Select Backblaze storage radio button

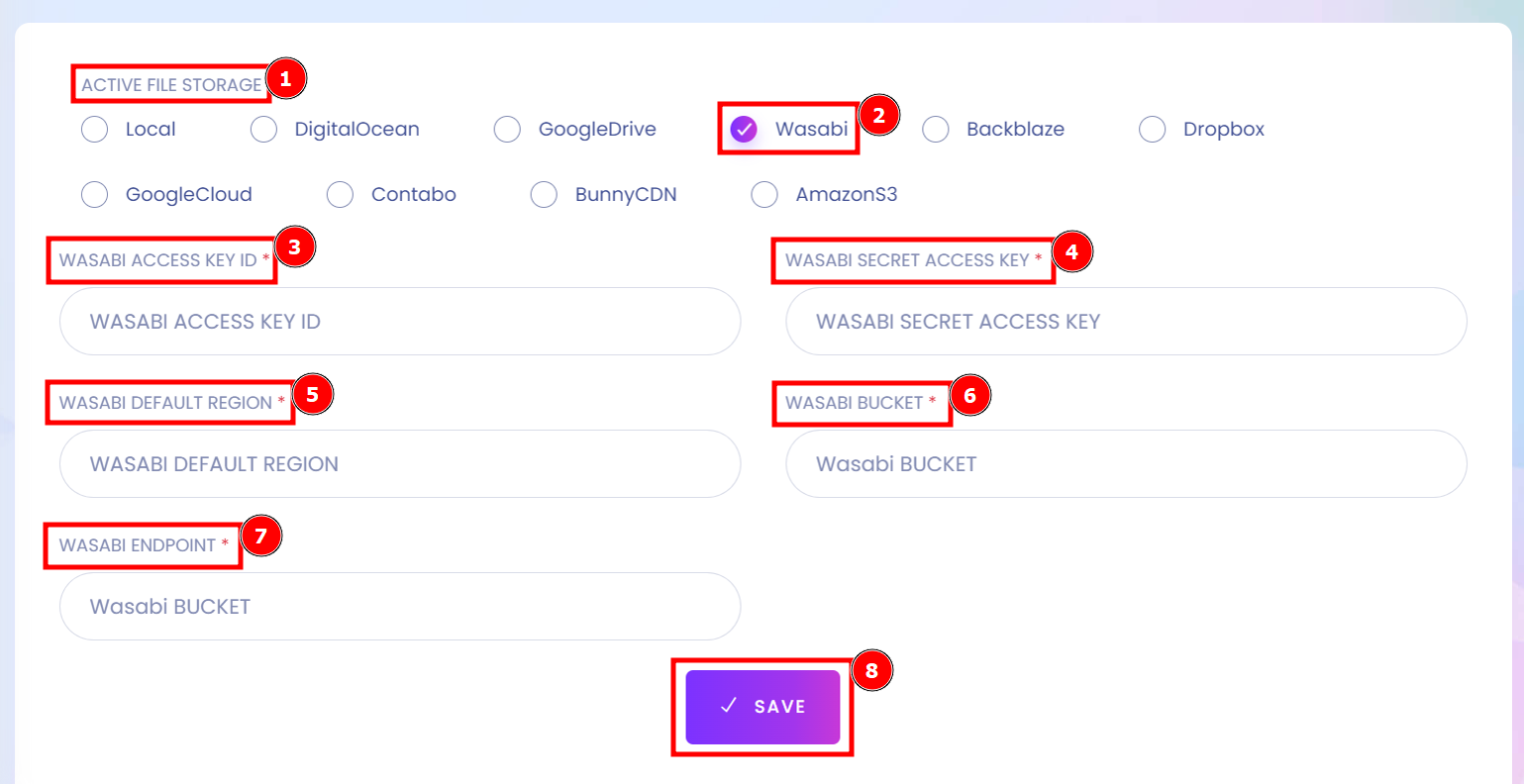(936, 129)
